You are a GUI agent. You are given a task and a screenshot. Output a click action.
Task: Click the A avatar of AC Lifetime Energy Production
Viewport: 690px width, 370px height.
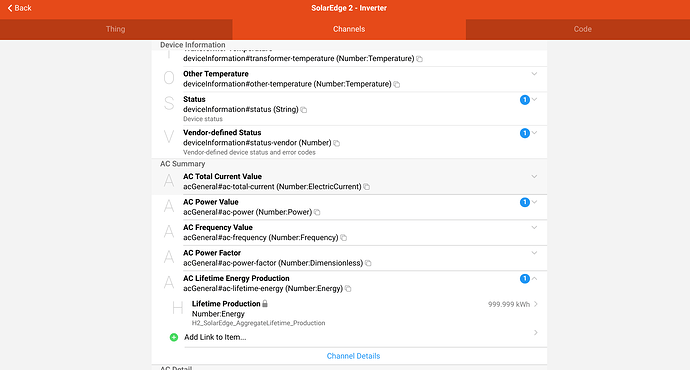[169, 282]
